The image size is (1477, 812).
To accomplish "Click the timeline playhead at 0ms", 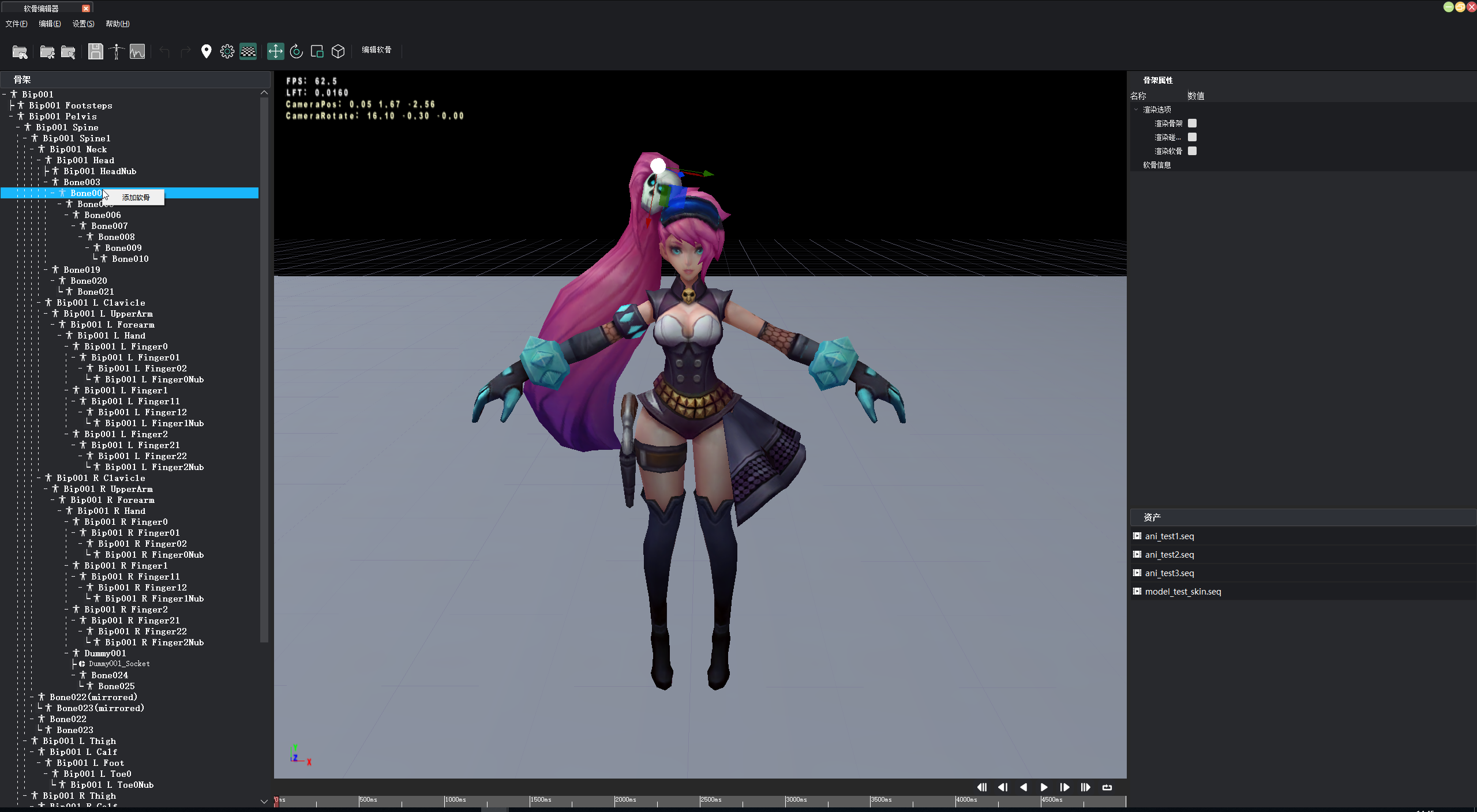I will point(276,801).
